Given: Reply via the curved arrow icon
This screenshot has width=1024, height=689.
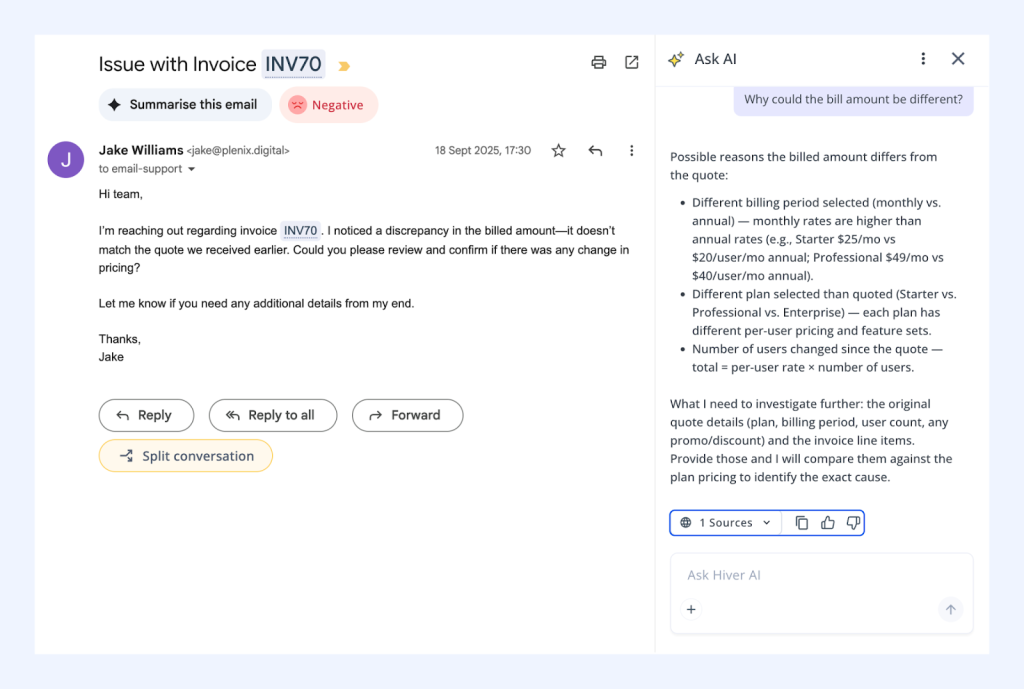Looking at the screenshot, I should coord(595,150).
